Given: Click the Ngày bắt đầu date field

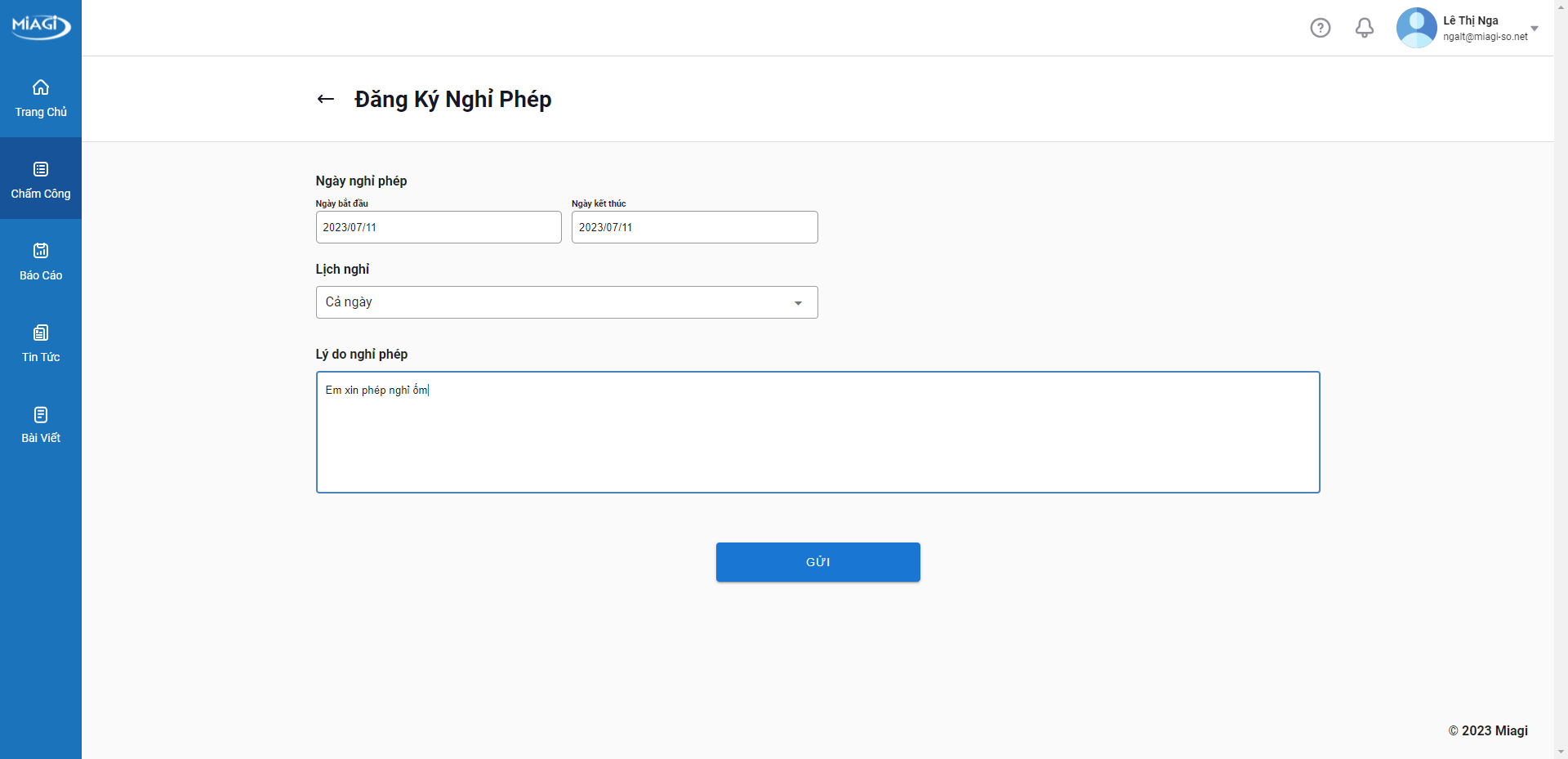Looking at the screenshot, I should [x=439, y=227].
